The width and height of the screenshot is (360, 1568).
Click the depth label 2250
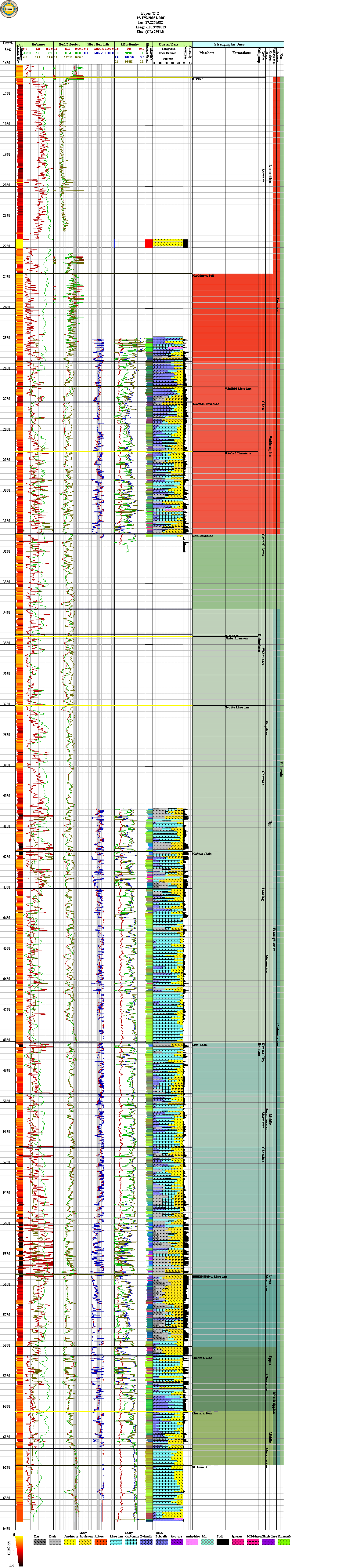7,246
